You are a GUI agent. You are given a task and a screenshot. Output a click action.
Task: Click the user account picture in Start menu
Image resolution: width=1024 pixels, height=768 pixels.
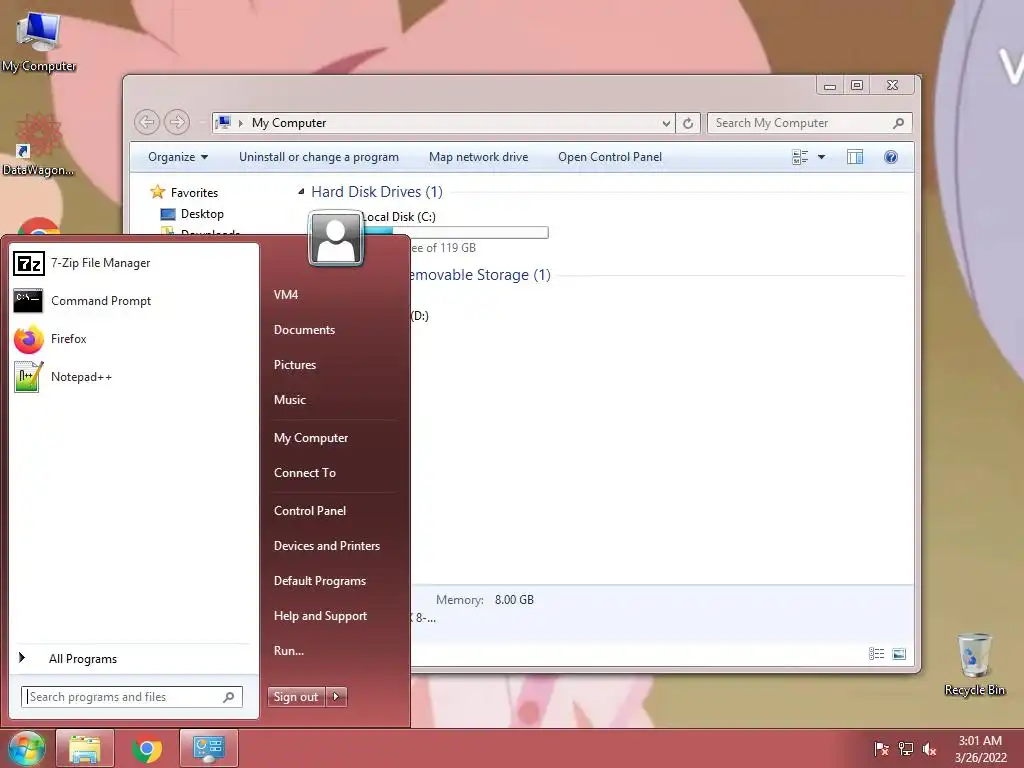336,238
